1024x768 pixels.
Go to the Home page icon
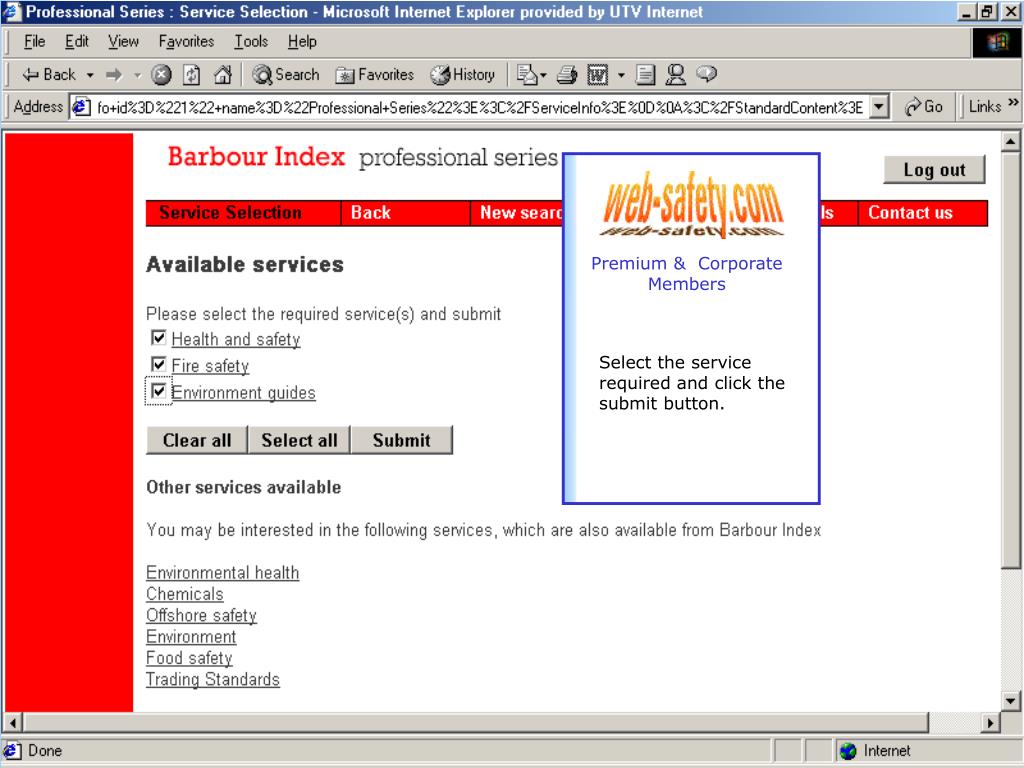point(223,75)
